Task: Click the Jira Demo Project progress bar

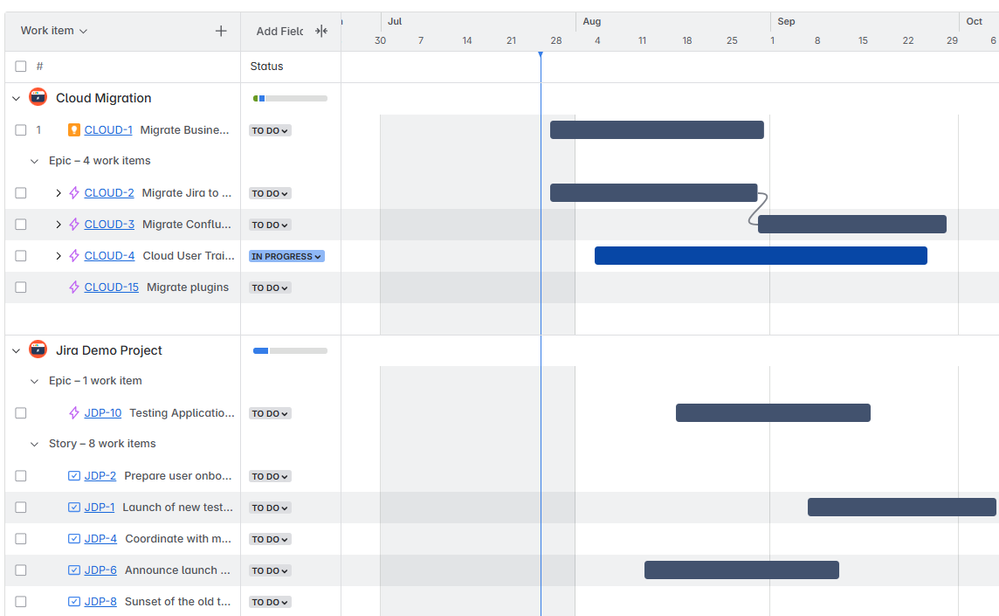Action: [290, 350]
